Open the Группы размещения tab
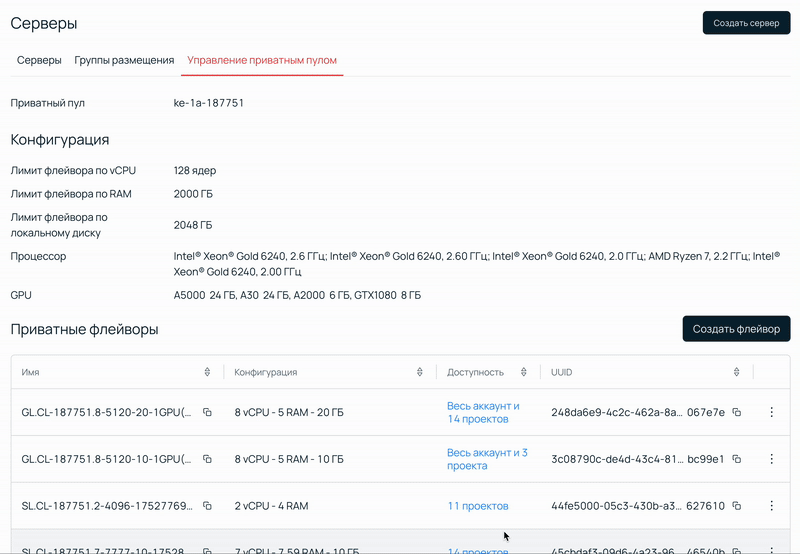This screenshot has width=800, height=554. coord(124,60)
